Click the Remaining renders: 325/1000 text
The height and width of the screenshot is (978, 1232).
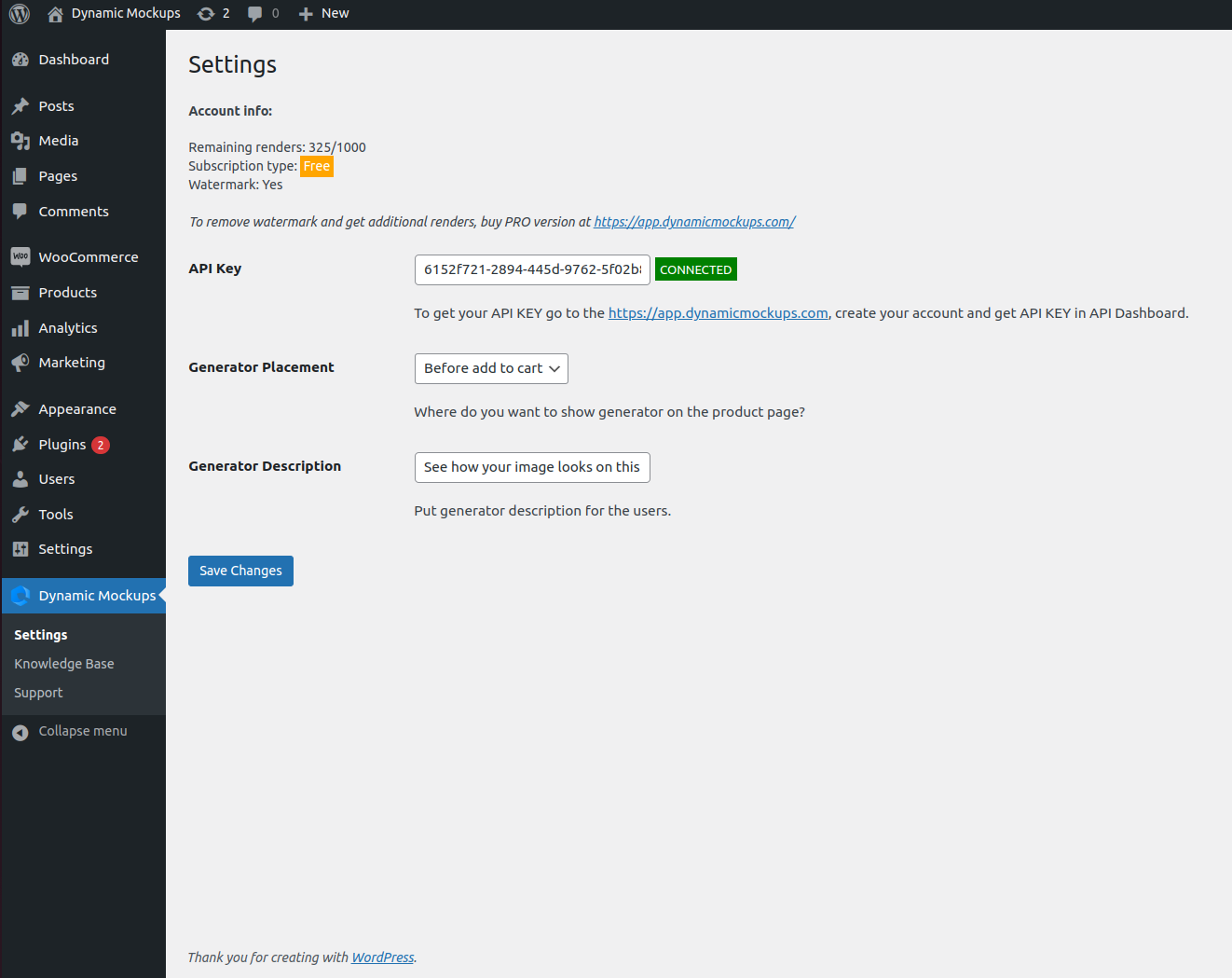[x=277, y=147]
